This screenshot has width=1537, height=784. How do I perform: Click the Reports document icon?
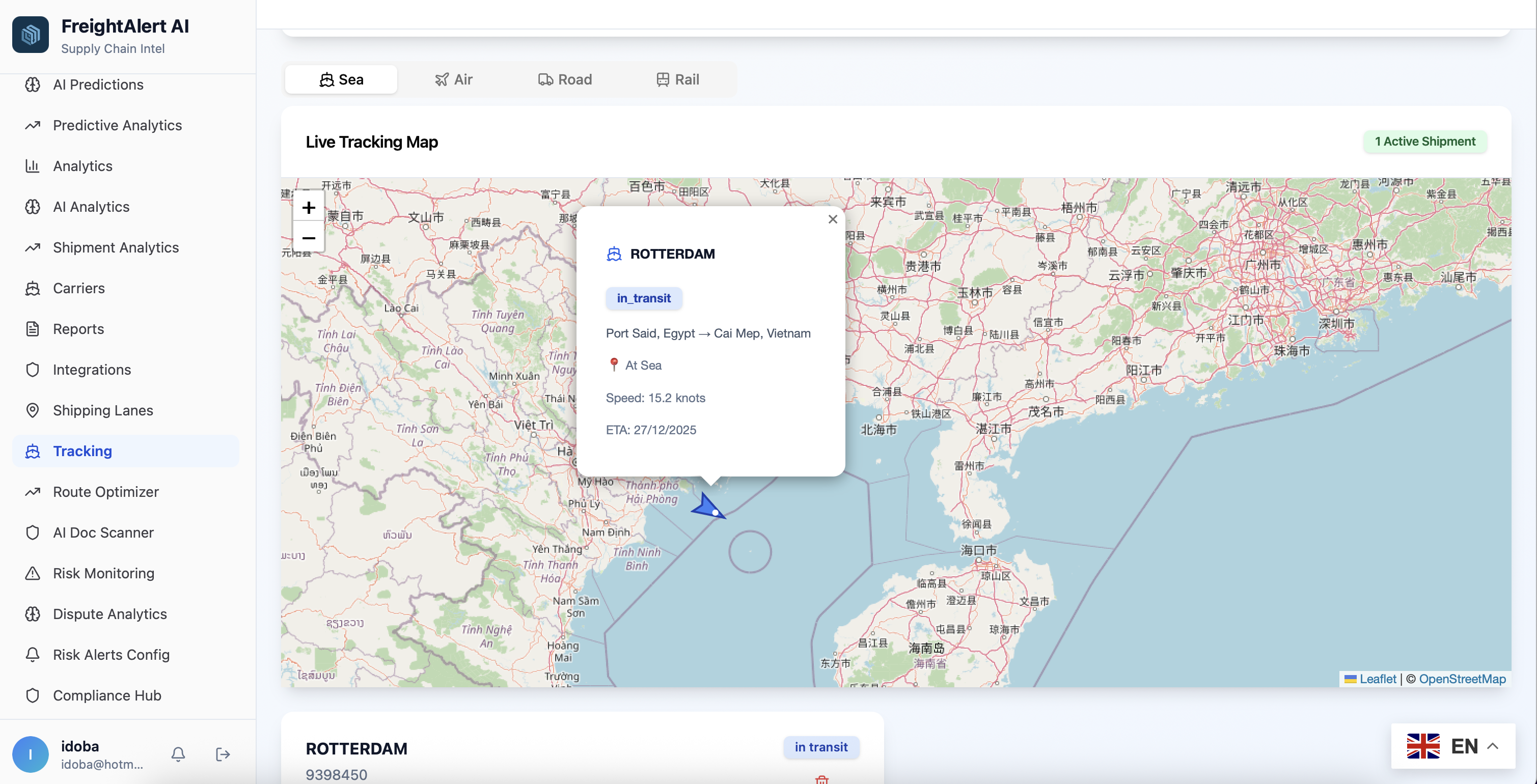pyautogui.click(x=33, y=329)
